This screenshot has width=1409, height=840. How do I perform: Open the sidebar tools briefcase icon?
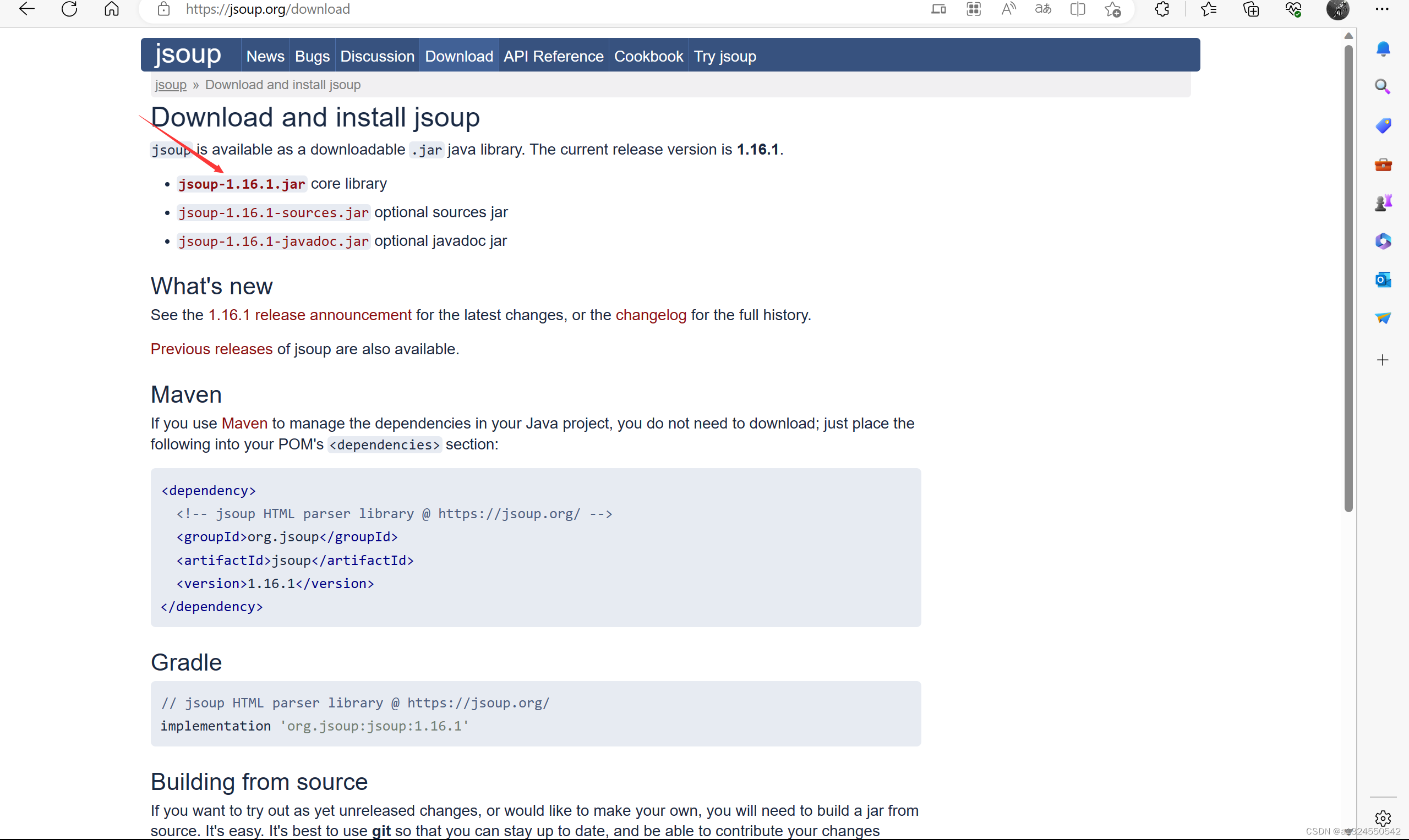pyautogui.click(x=1383, y=164)
